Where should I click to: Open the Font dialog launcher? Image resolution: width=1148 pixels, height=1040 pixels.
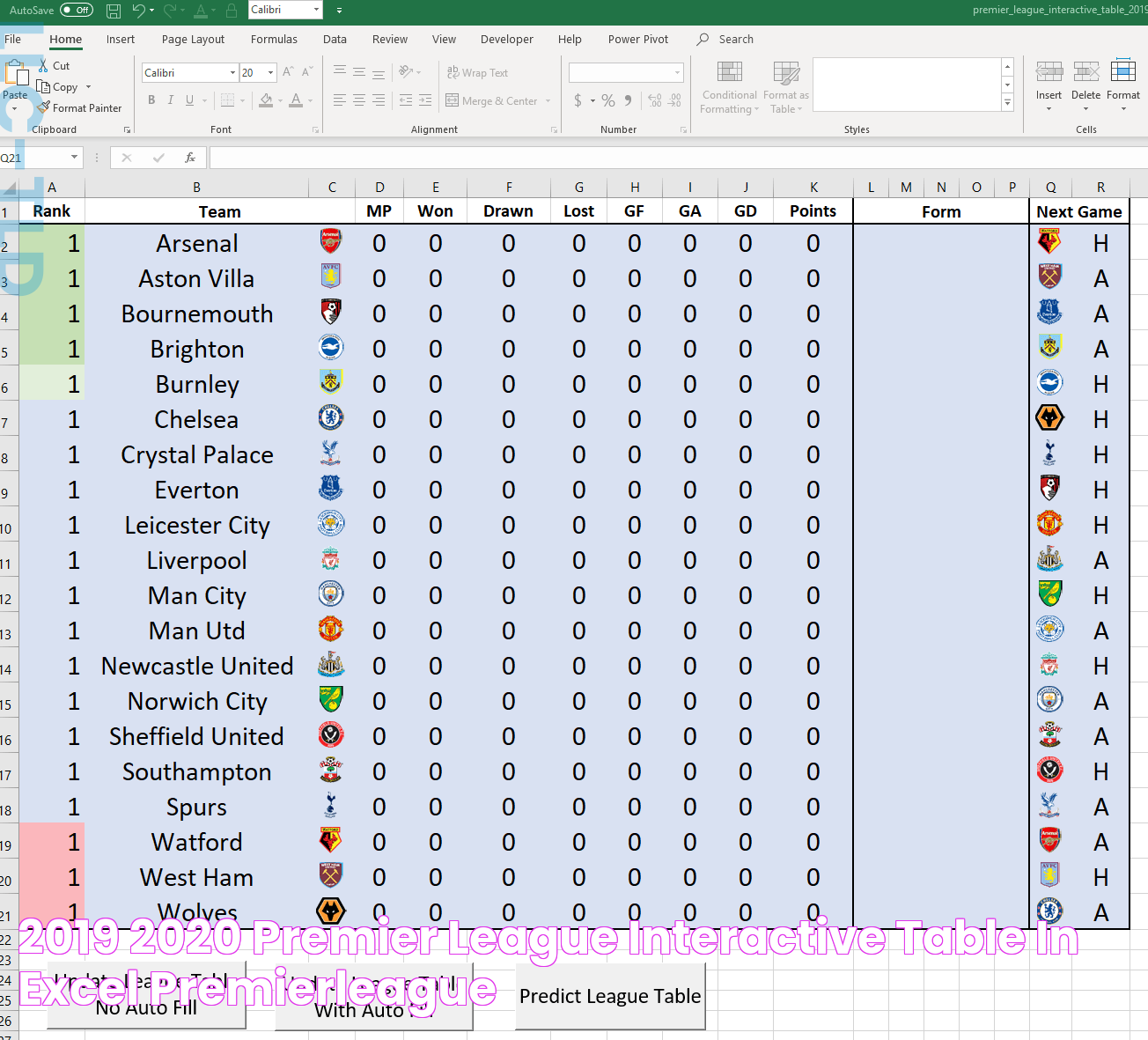[315, 130]
